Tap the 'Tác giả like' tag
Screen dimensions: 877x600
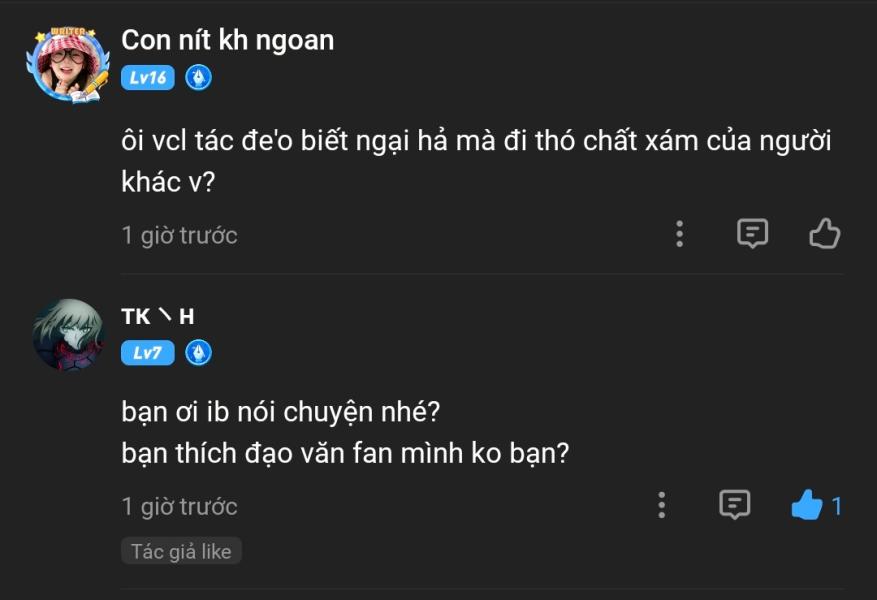click(181, 551)
